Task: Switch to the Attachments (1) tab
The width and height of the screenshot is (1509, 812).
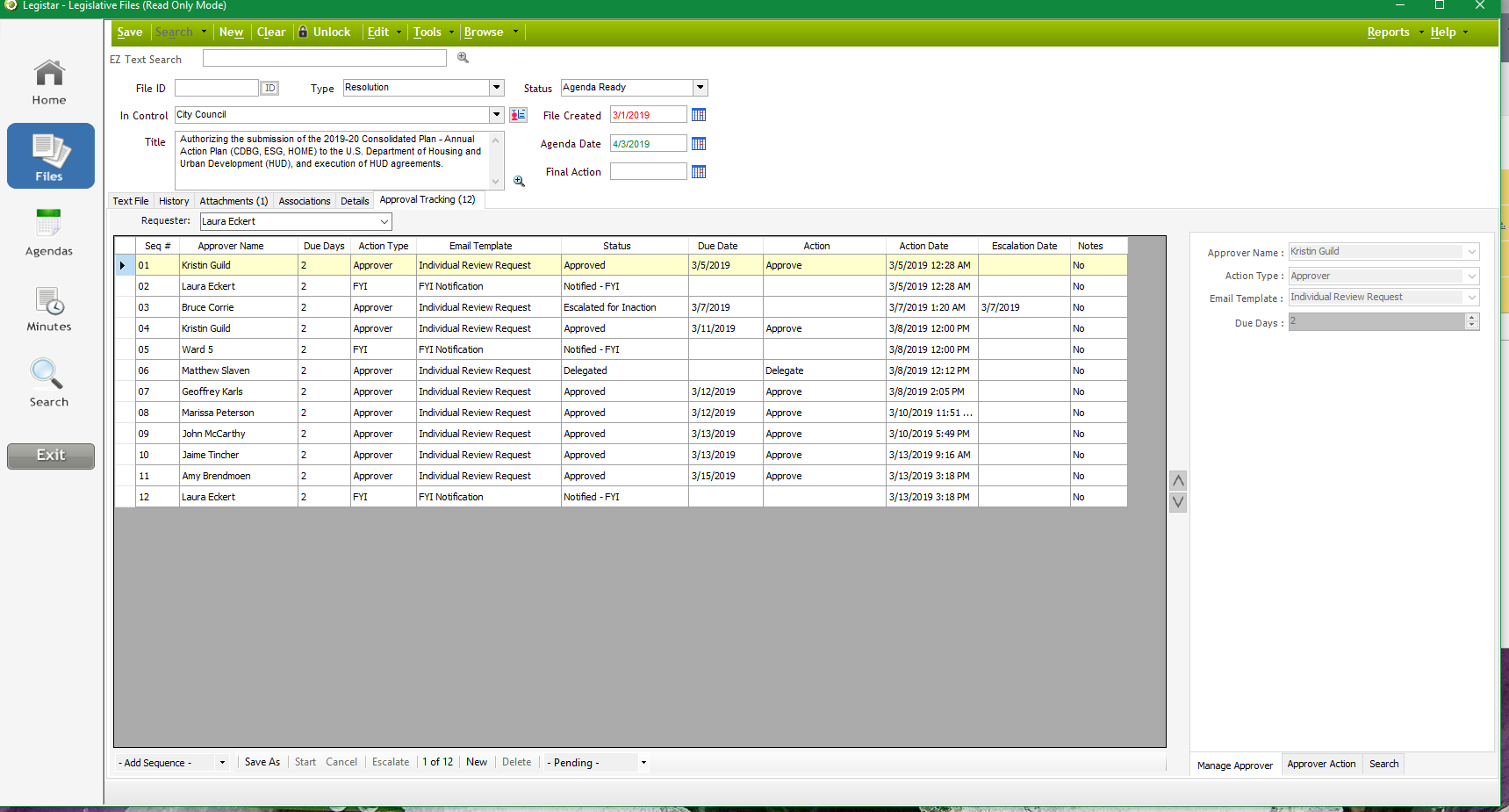Action: 234,201
